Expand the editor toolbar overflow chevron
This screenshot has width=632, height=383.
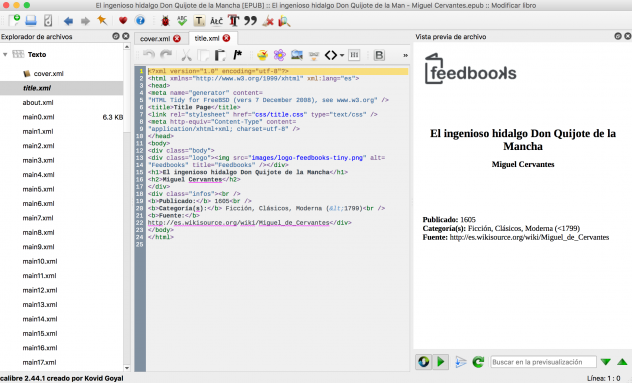[x=405, y=55]
